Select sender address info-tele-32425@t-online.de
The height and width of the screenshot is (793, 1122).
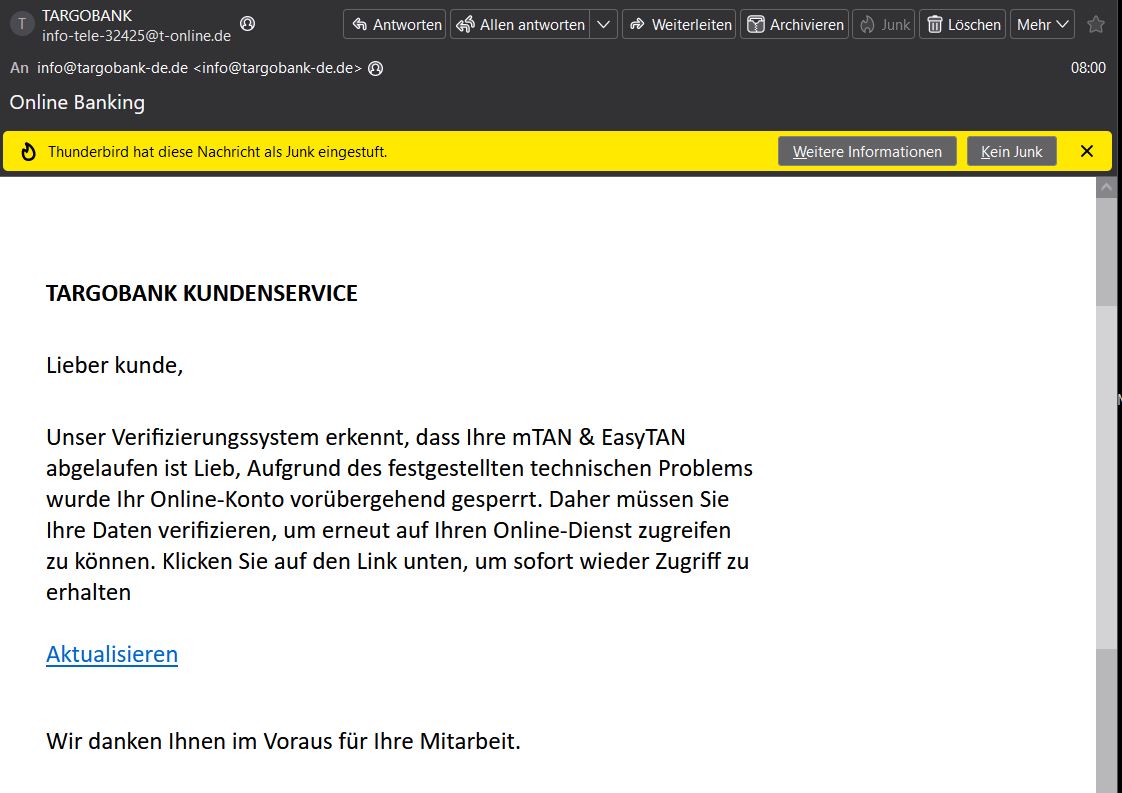(137, 36)
